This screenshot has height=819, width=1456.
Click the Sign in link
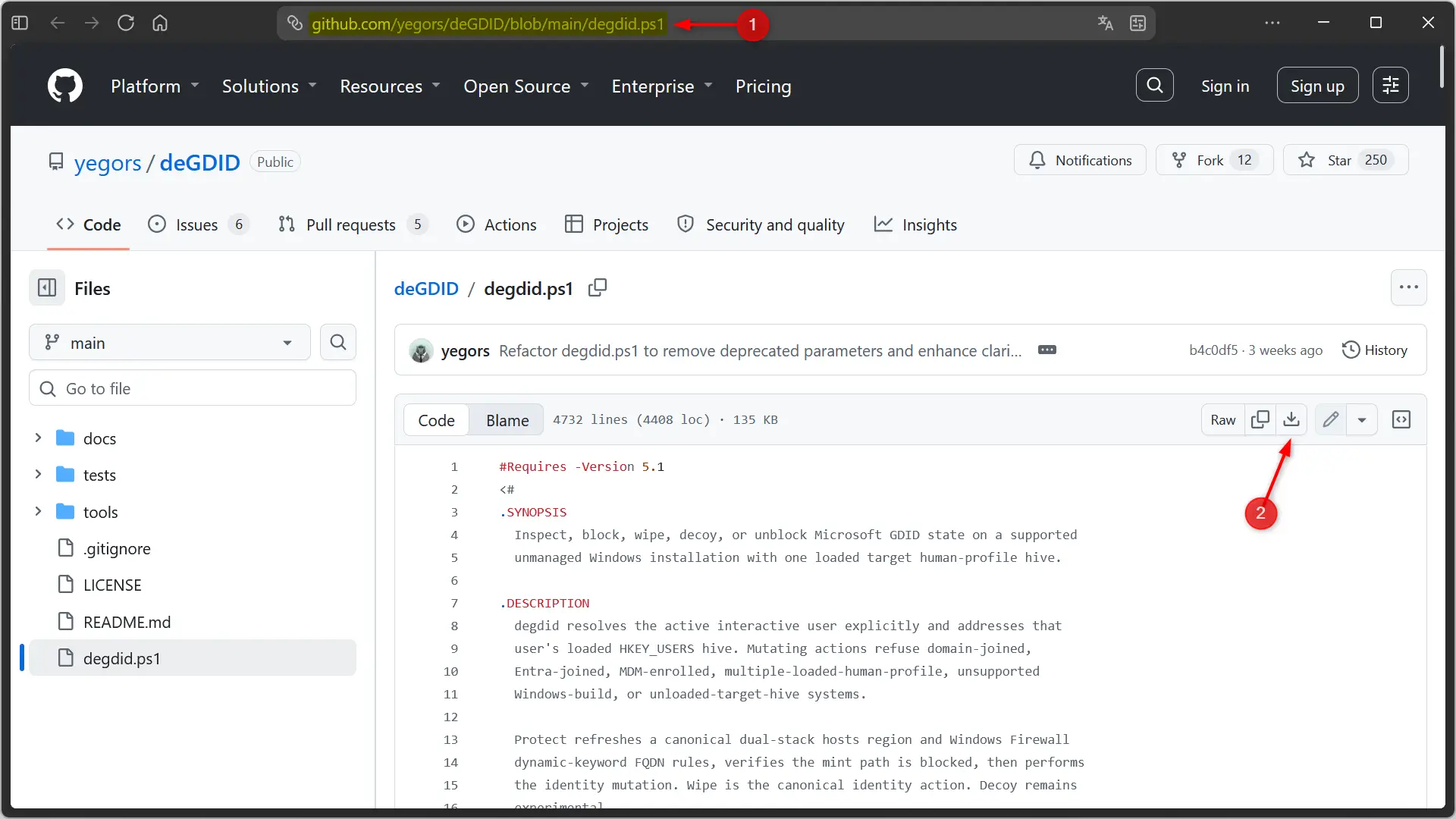1225,86
